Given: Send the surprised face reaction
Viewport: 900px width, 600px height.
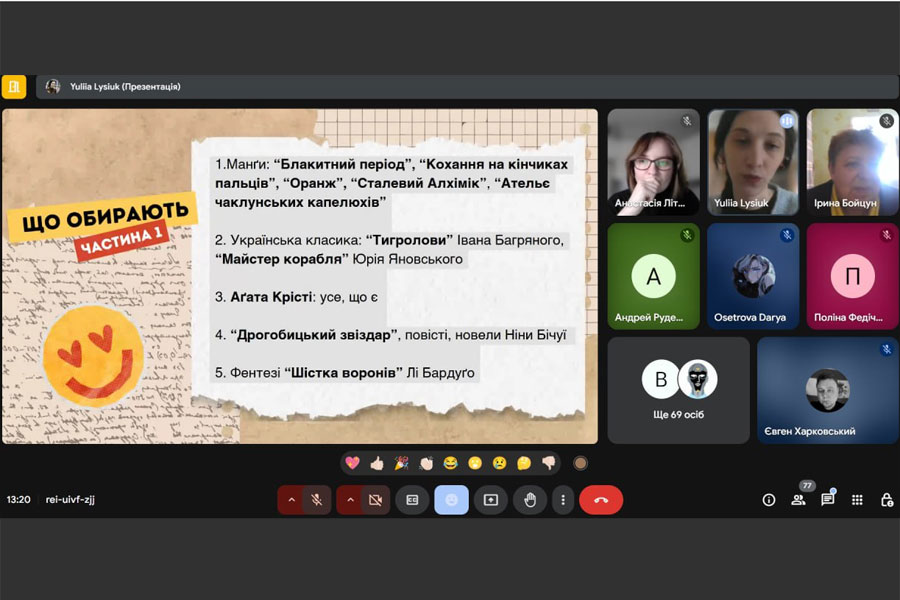Looking at the screenshot, I should [x=475, y=463].
